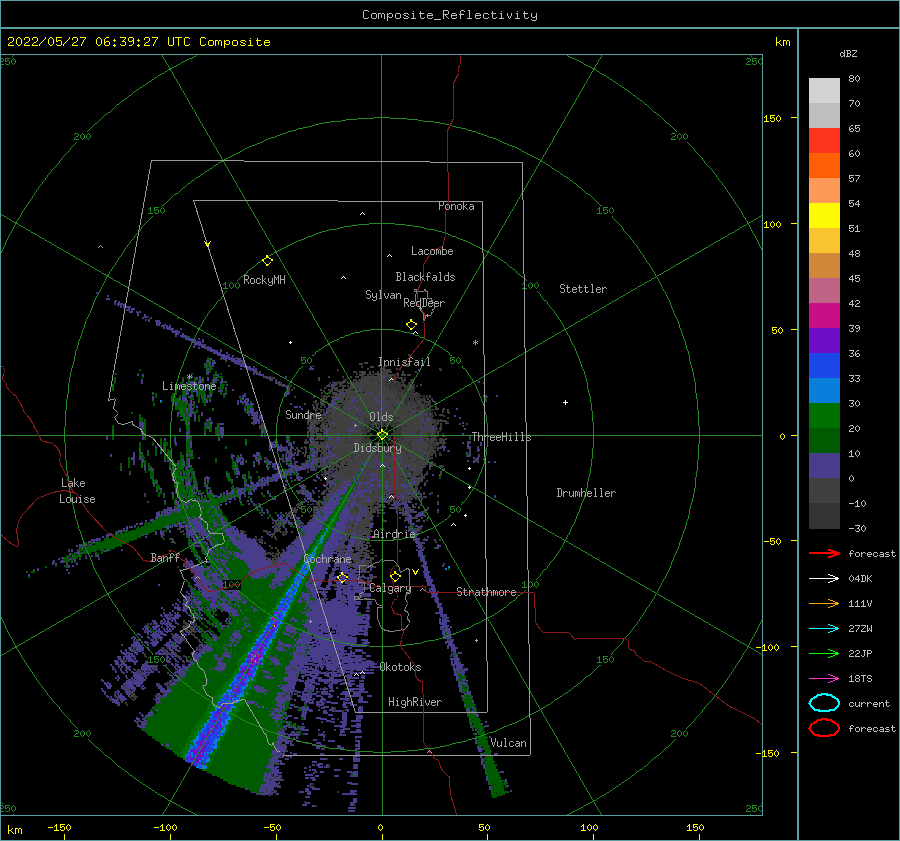900x841 pixels.
Task: Click the Calgary label
Action: click(x=390, y=588)
